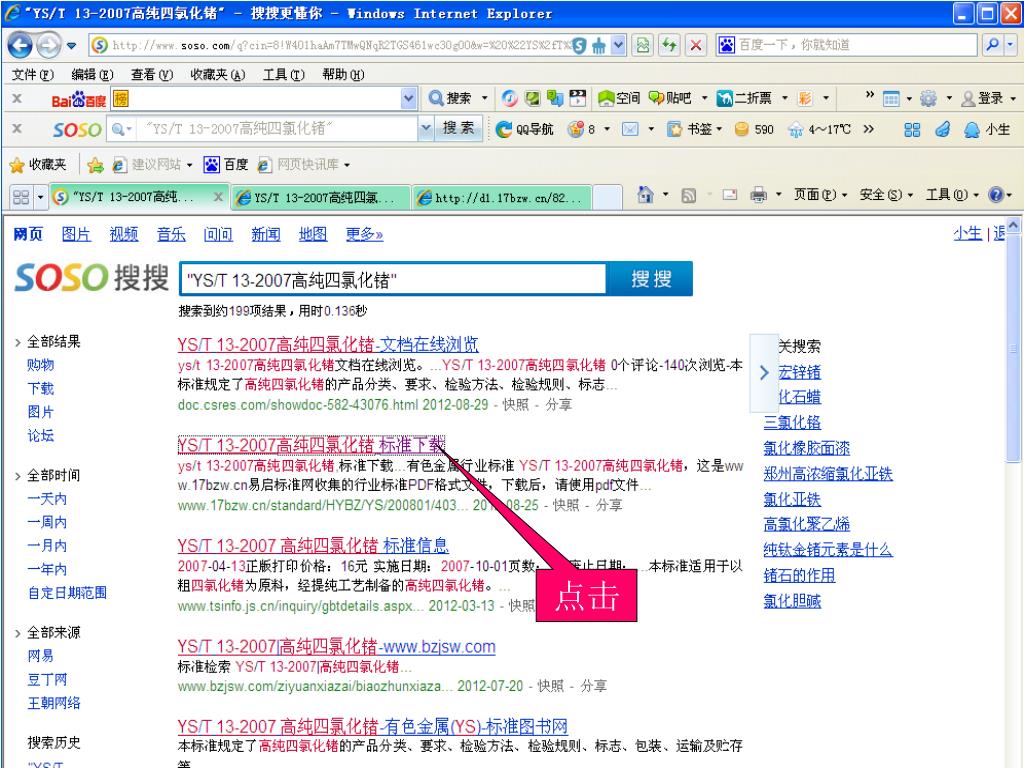Filter results to 下载 type
Image resolution: width=1024 pixels, height=768 pixels.
(40, 389)
